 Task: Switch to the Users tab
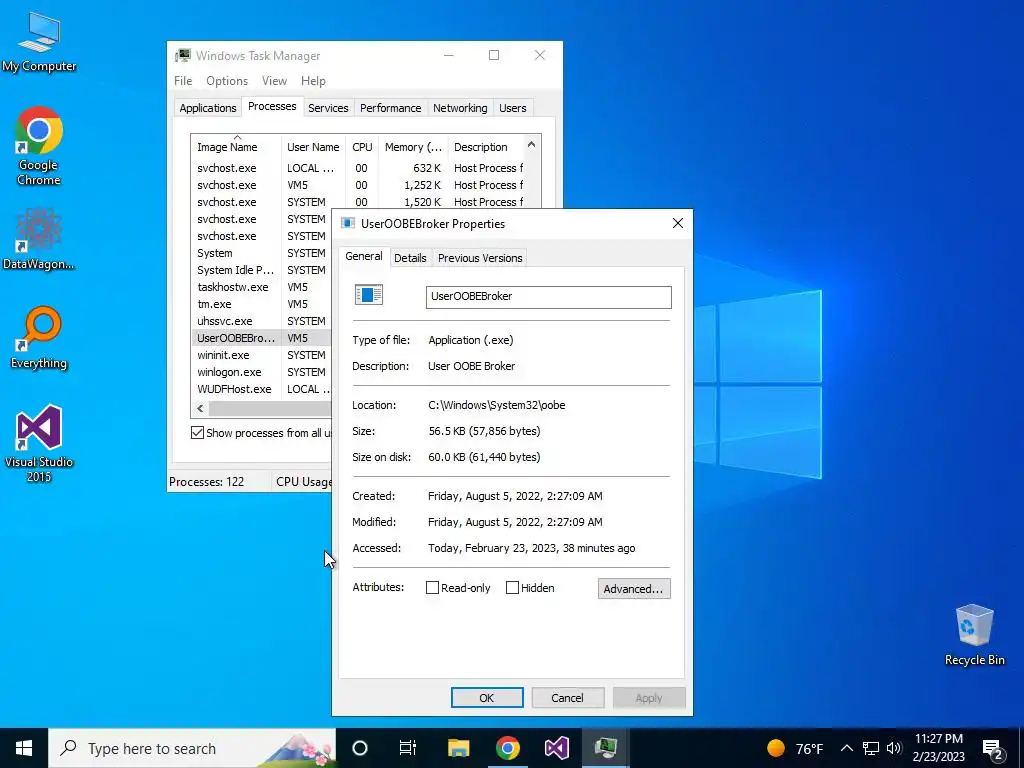point(513,108)
